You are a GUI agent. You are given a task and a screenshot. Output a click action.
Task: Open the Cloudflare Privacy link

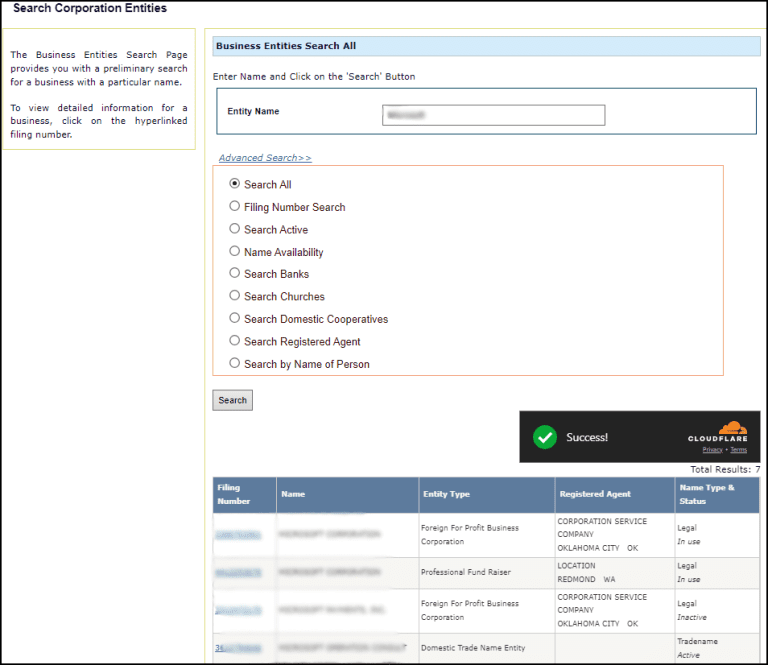[712, 450]
